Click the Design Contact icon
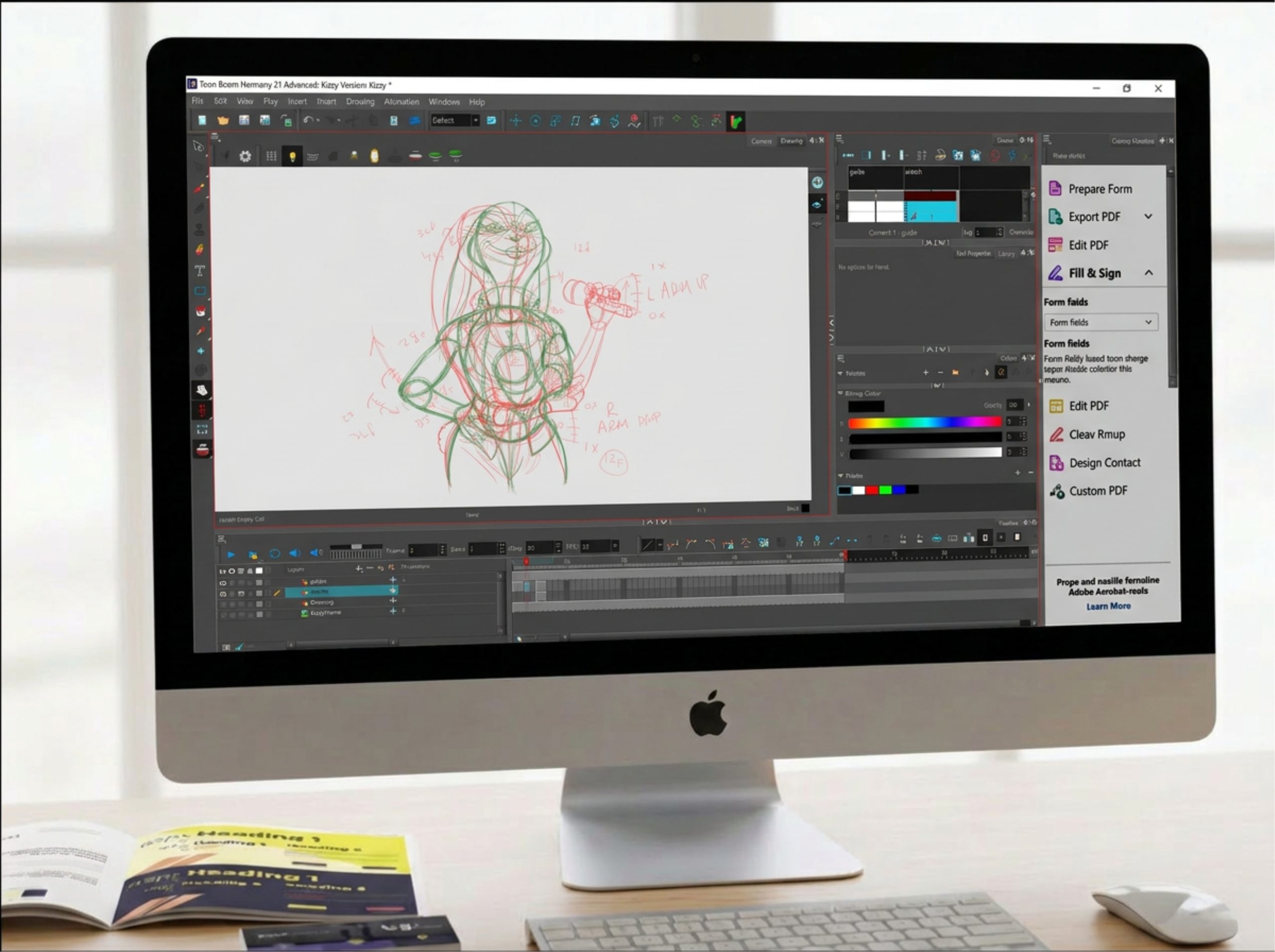The height and width of the screenshot is (952, 1275). pyautogui.click(x=1056, y=463)
